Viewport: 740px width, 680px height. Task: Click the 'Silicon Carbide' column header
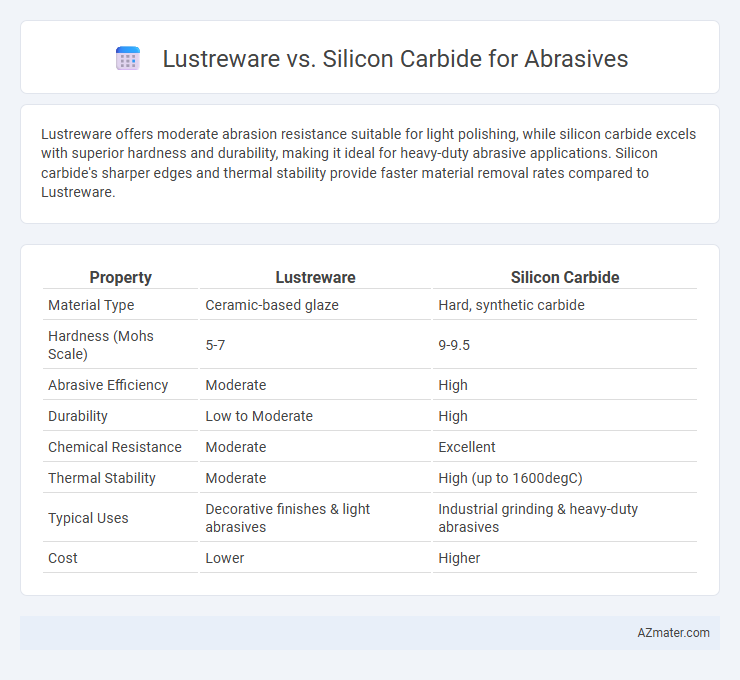(565, 277)
